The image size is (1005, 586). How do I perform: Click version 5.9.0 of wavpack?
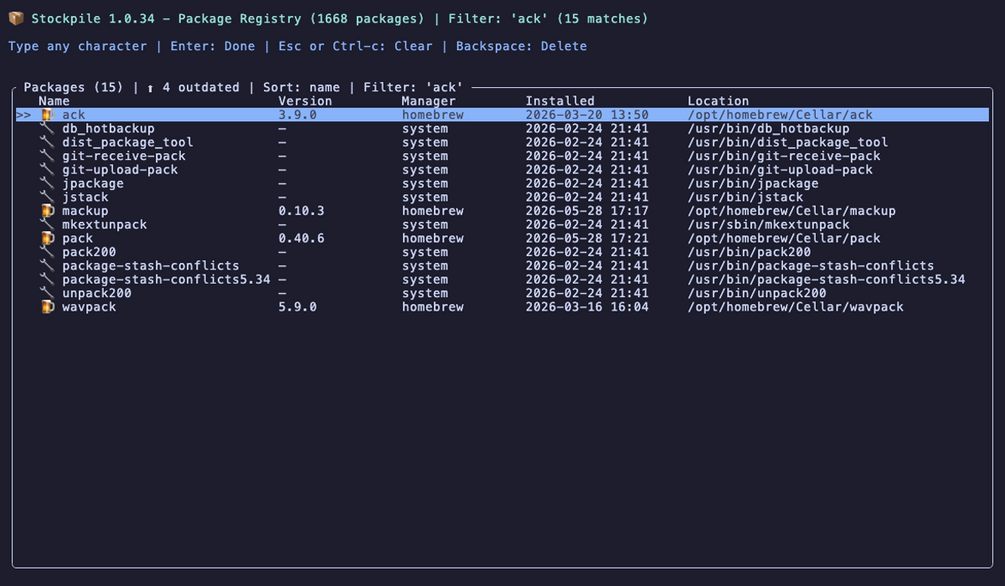point(297,307)
